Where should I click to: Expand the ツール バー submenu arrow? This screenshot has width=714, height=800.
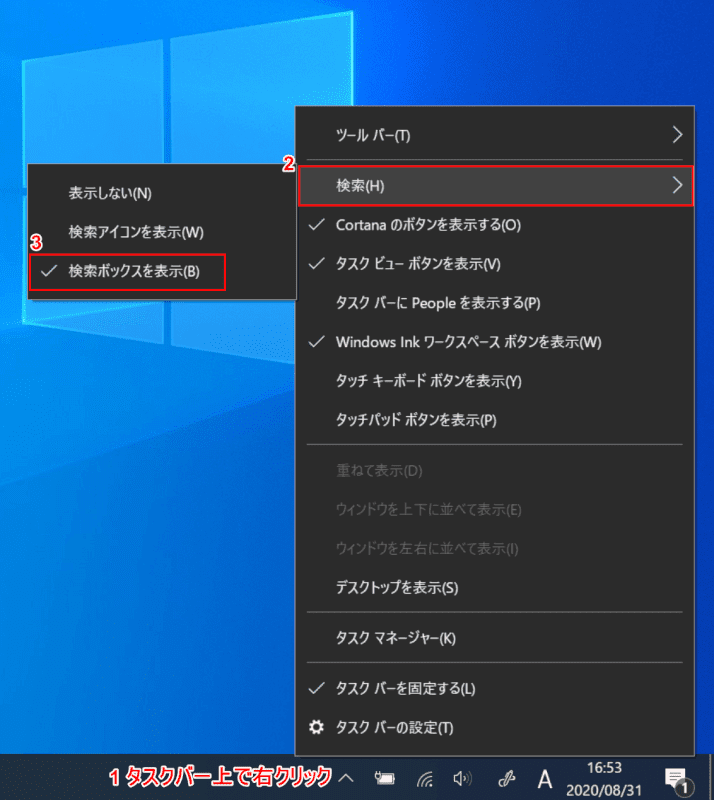[x=677, y=135]
